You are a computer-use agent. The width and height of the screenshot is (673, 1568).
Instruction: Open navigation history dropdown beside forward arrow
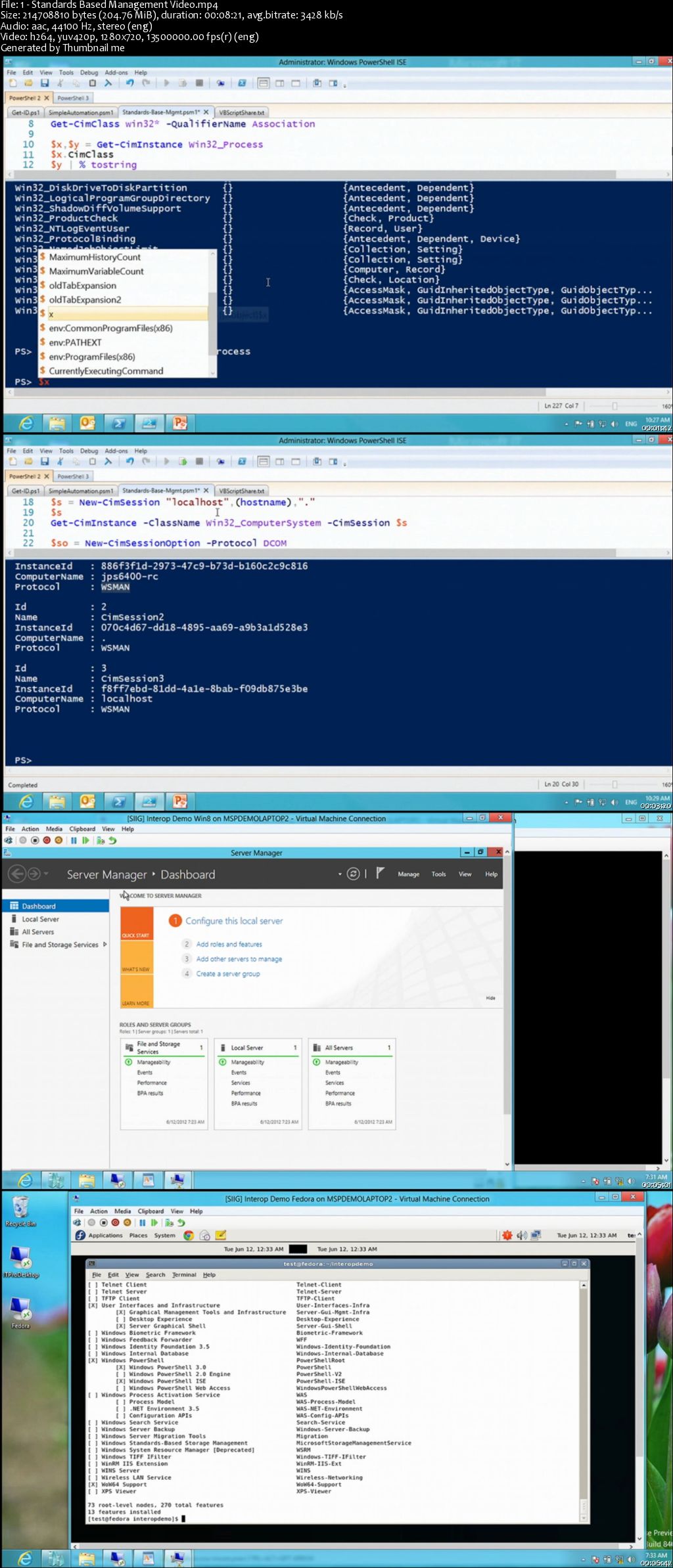click(x=46, y=874)
